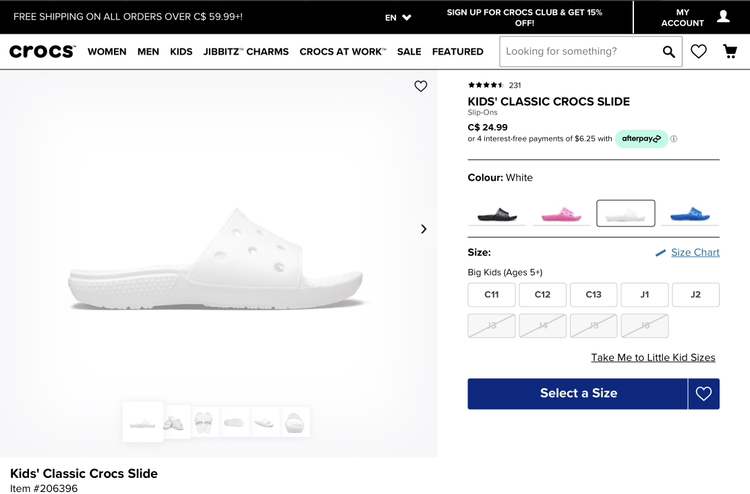Open the Sale menu
This screenshot has width=750, height=494.
click(x=409, y=52)
